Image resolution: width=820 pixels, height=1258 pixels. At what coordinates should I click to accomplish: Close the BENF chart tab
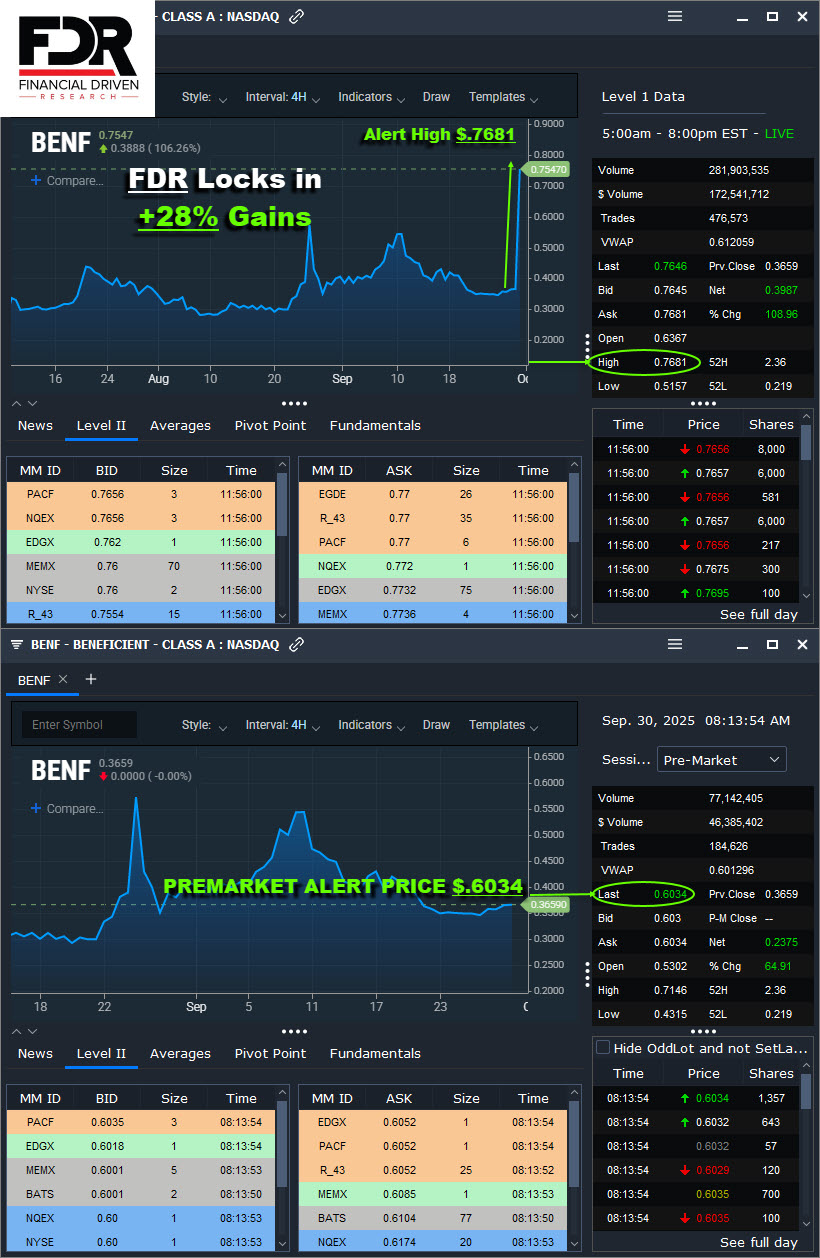[63, 680]
